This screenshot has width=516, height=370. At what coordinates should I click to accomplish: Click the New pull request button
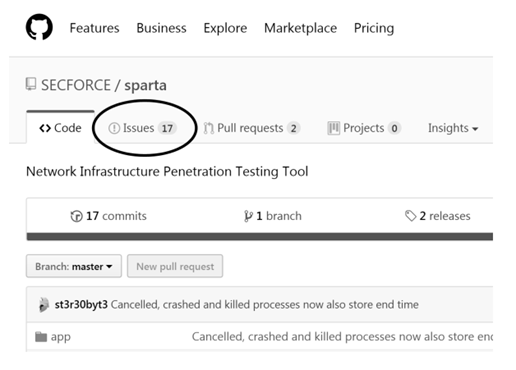point(175,266)
